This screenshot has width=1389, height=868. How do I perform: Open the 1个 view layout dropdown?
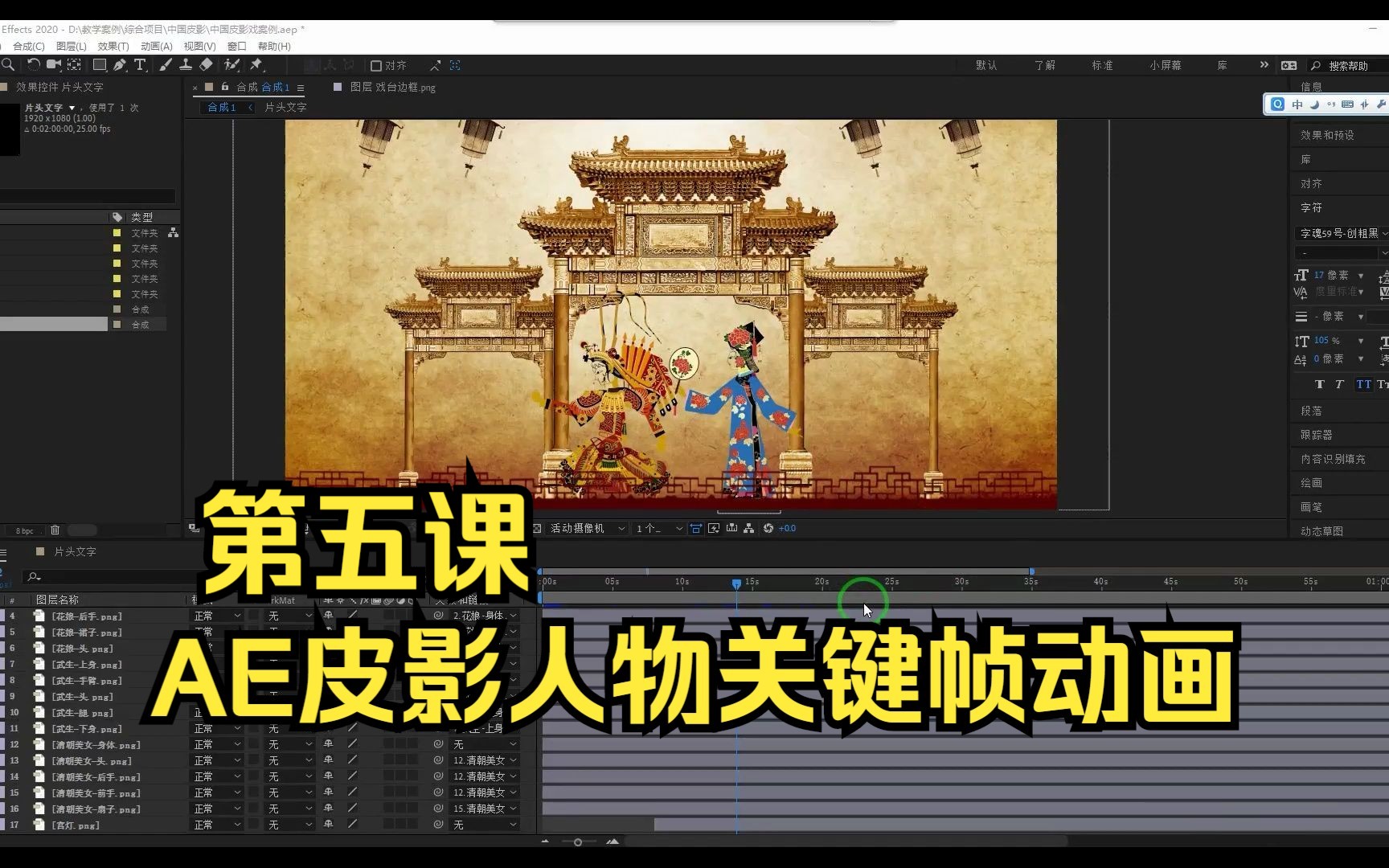click(659, 528)
